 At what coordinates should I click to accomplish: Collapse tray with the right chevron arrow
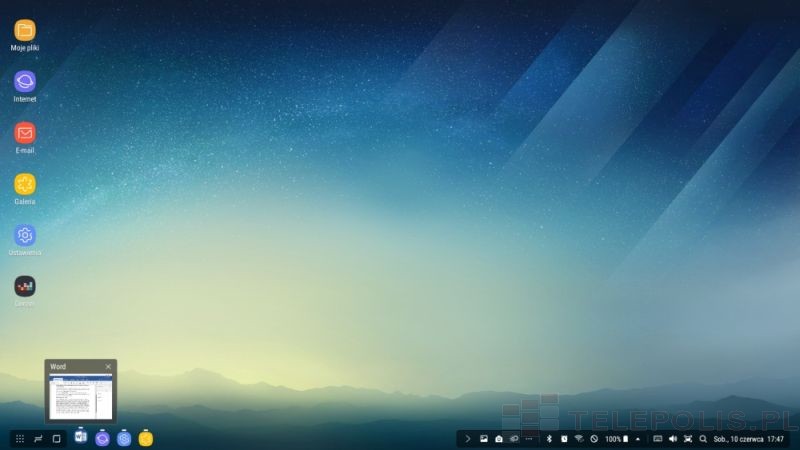(x=467, y=439)
